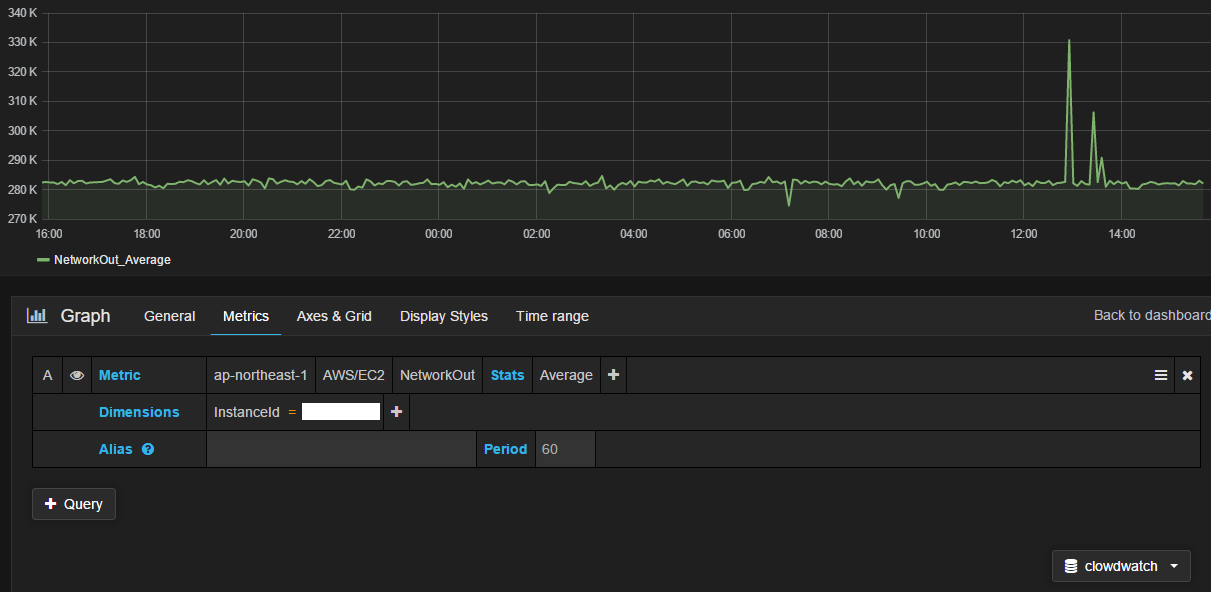
Task: Change the InstanceId dimension key
Action: pyautogui.click(x=247, y=412)
